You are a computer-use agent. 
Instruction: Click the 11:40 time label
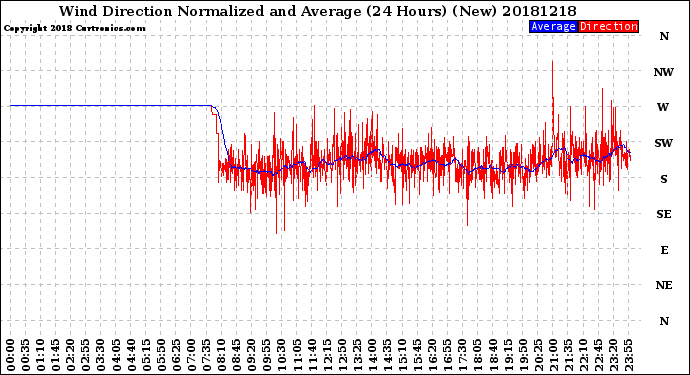312,355
